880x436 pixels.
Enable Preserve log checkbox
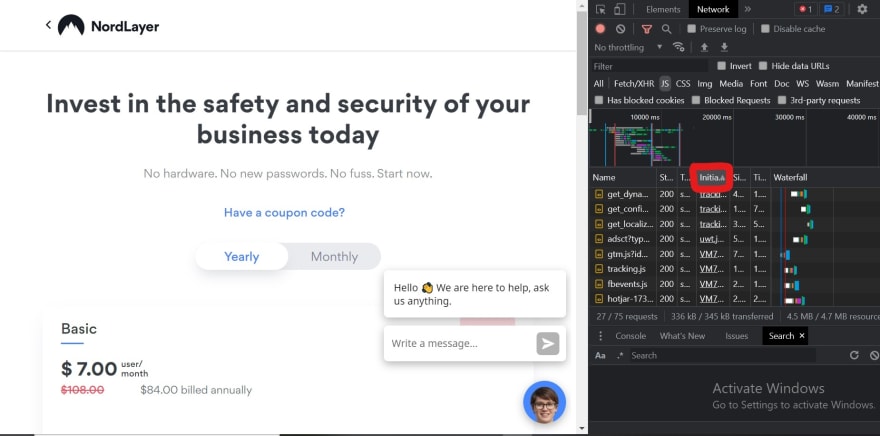[691, 29]
